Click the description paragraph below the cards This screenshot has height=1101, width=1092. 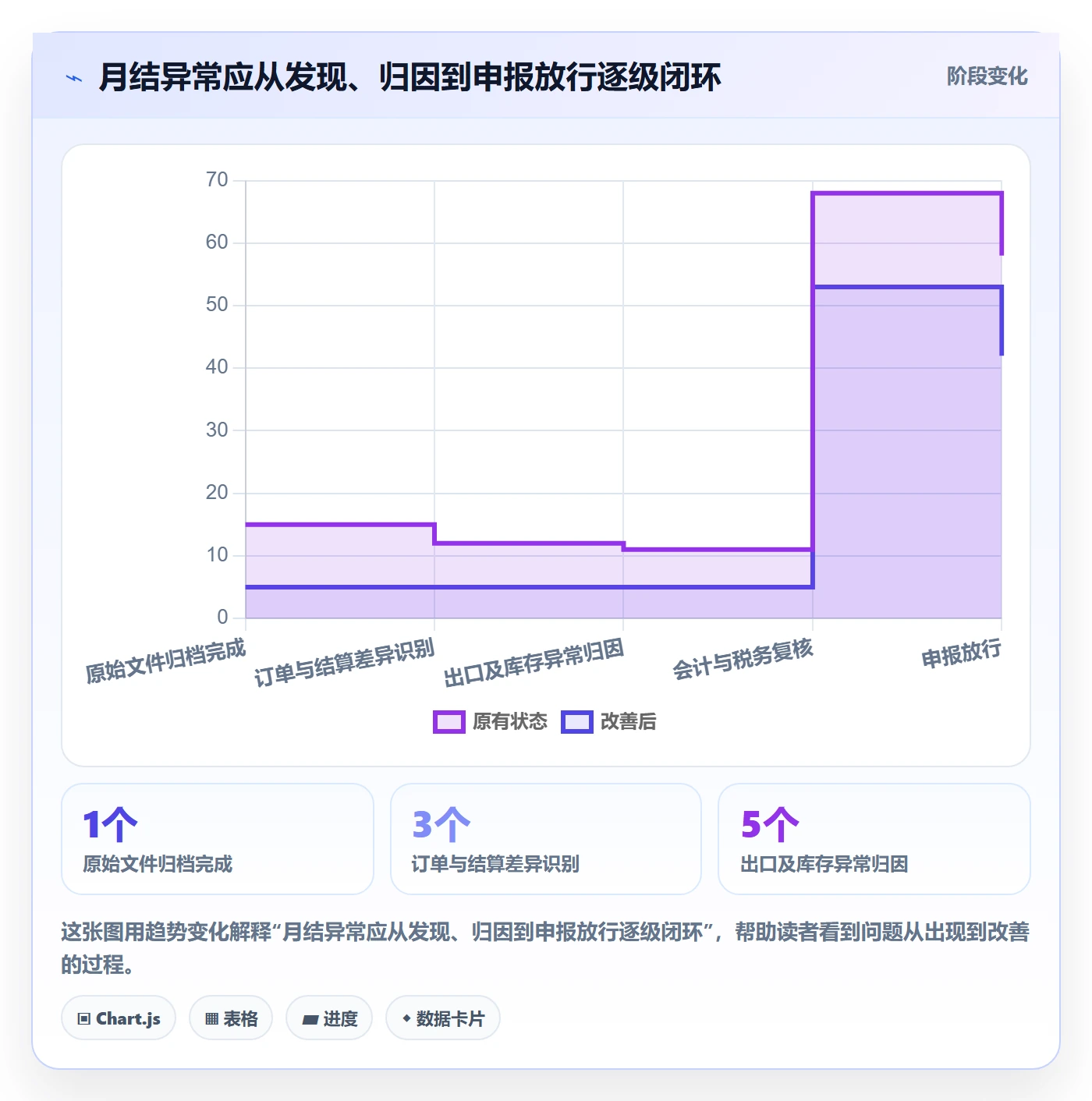coord(545,947)
